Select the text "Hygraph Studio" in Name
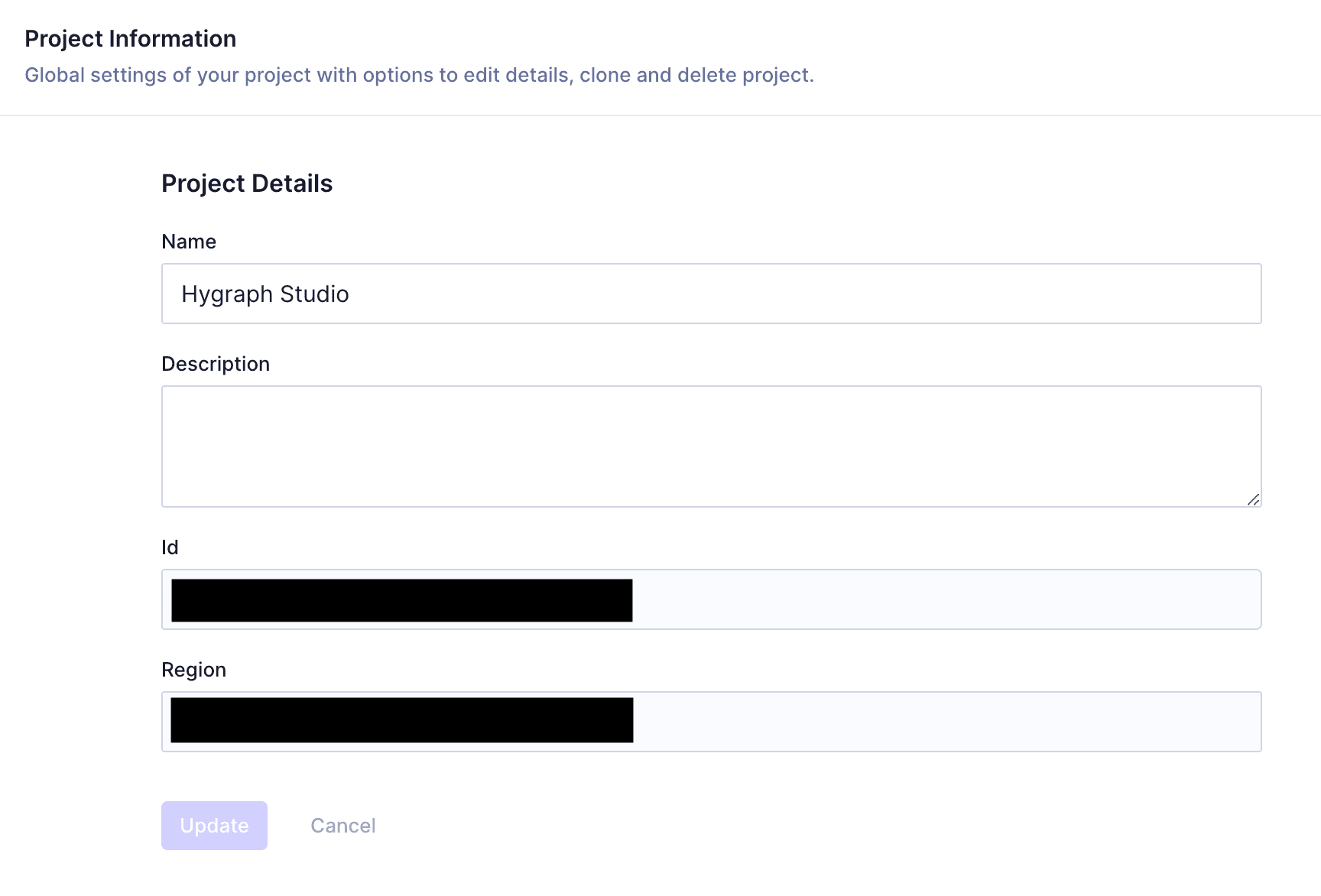The width and height of the screenshot is (1321, 896). [265, 294]
